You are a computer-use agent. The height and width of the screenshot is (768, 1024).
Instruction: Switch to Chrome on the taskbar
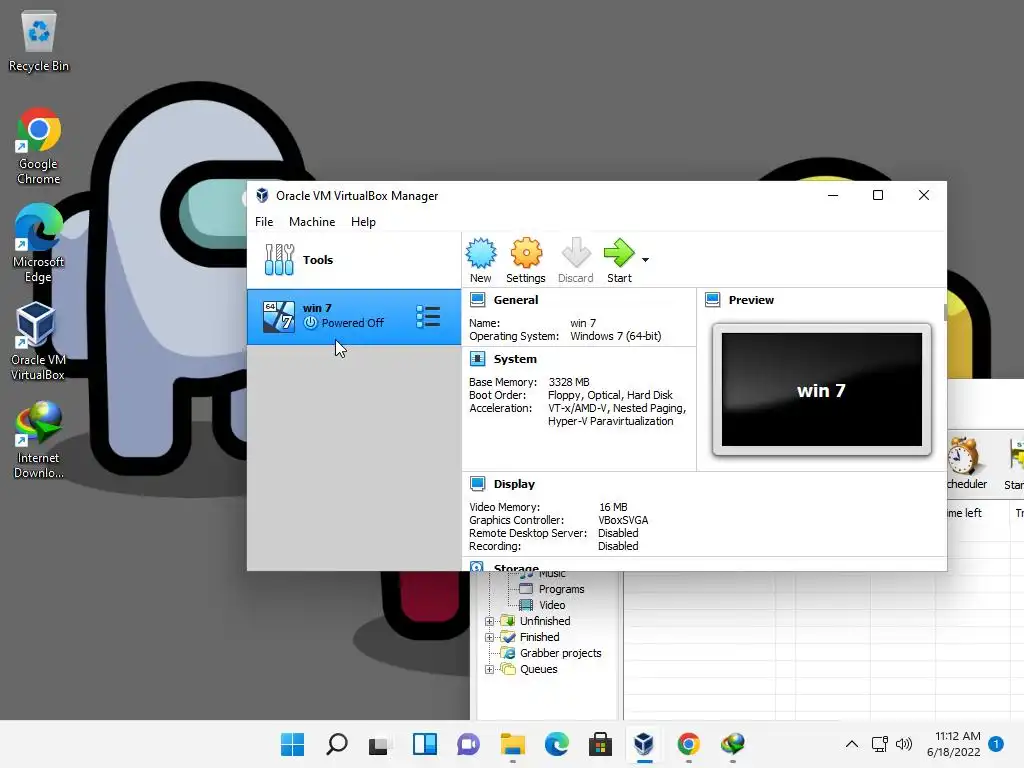pyautogui.click(x=688, y=744)
